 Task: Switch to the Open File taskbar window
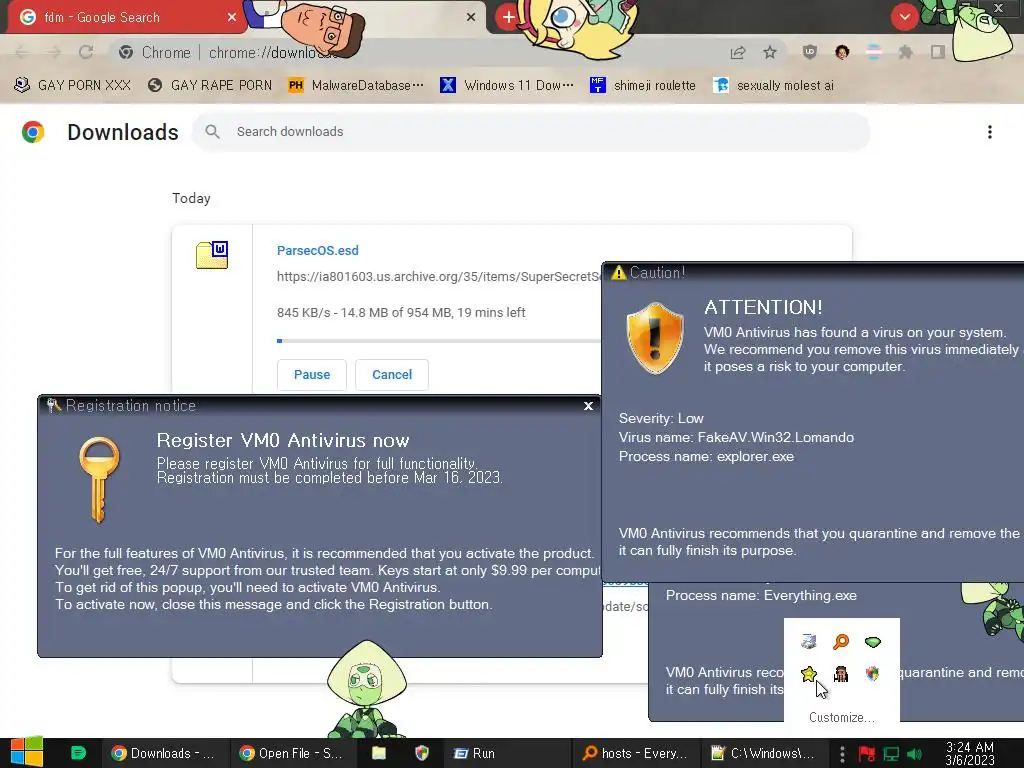tap(293, 753)
